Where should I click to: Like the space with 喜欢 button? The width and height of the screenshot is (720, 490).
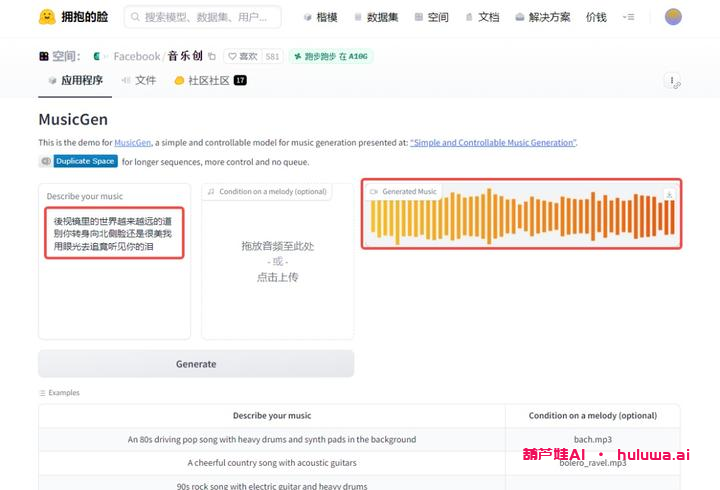coord(241,57)
